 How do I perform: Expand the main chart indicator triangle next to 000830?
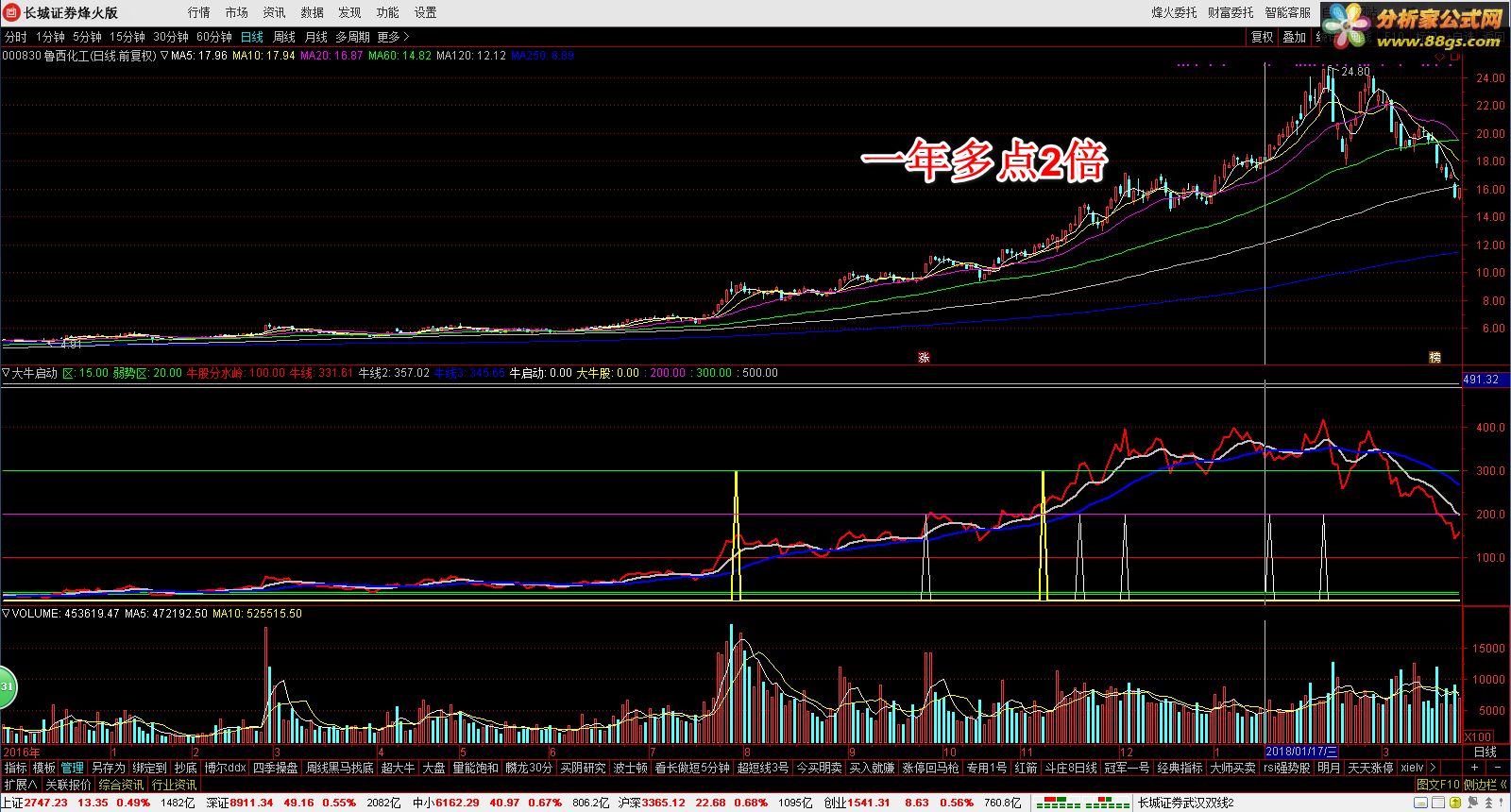pyautogui.click(x=164, y=56)
